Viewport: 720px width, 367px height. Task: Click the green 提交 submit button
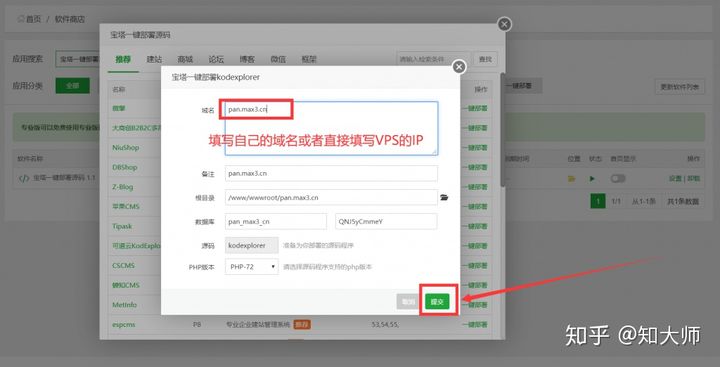click(437, 302)
